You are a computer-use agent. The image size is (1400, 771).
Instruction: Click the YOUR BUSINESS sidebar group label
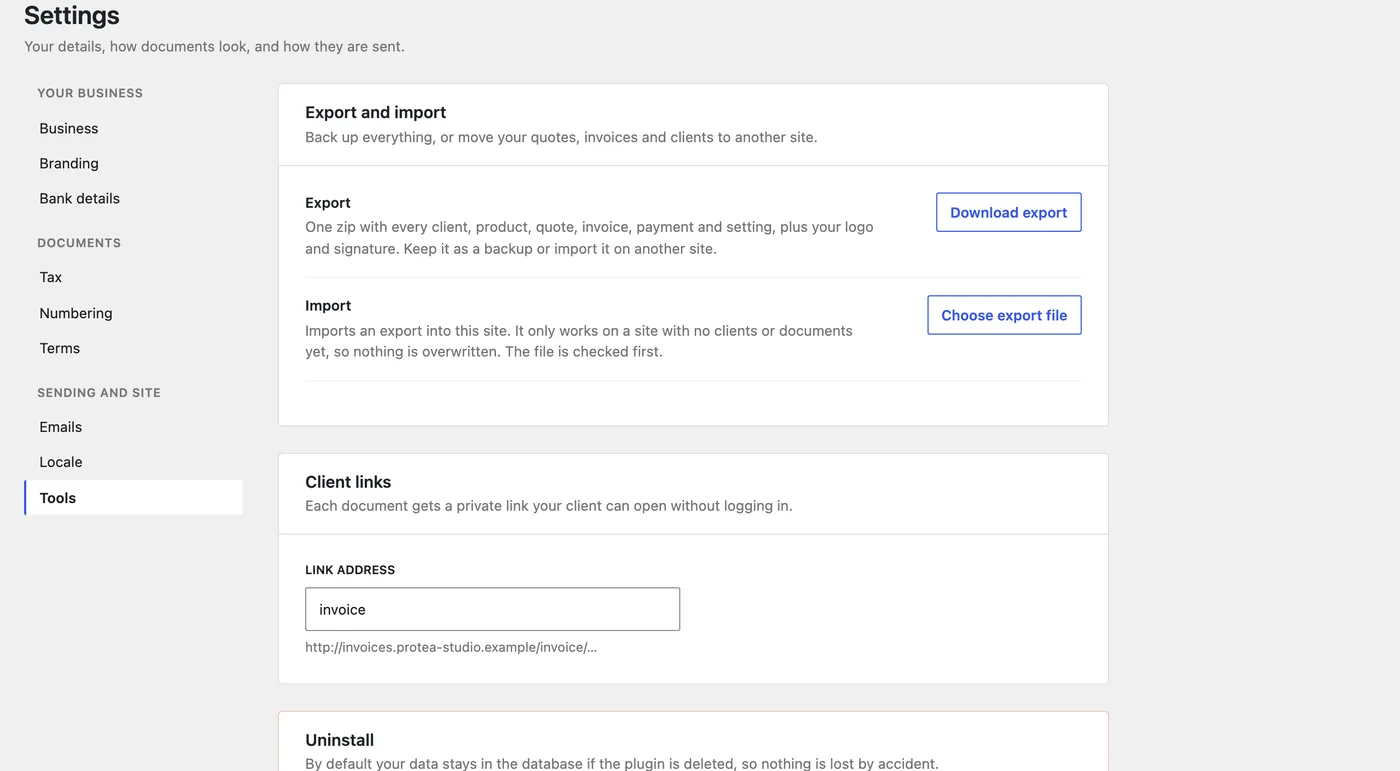[90, 93]
